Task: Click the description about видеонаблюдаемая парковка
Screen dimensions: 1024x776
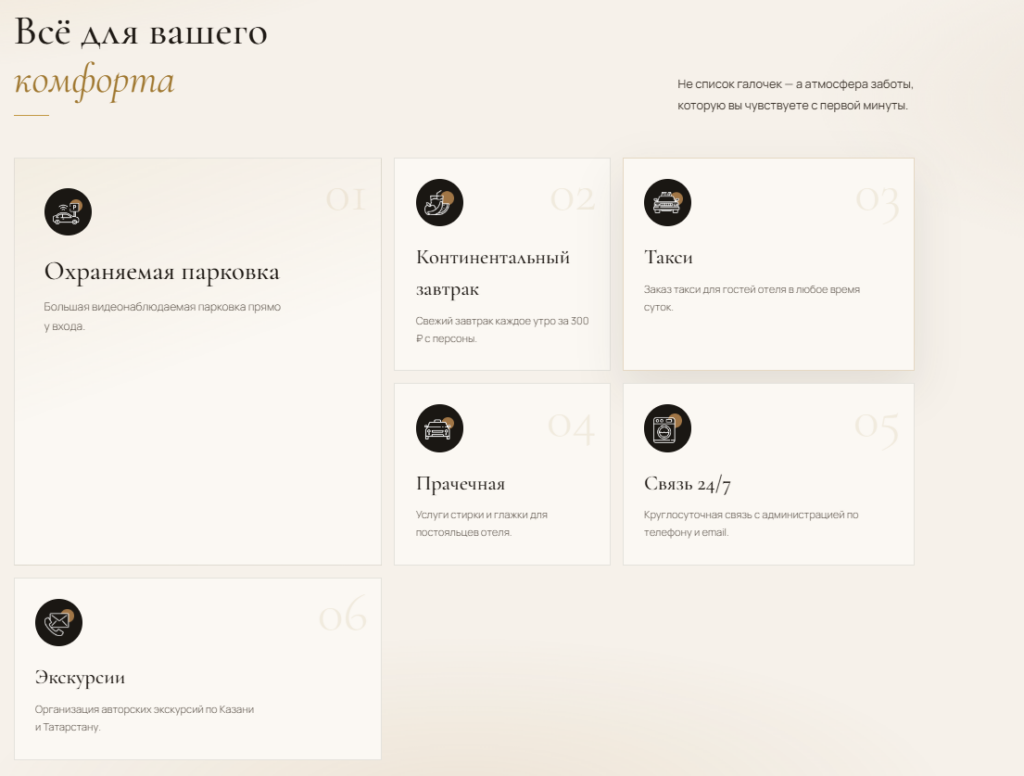Action: point(162,316)
